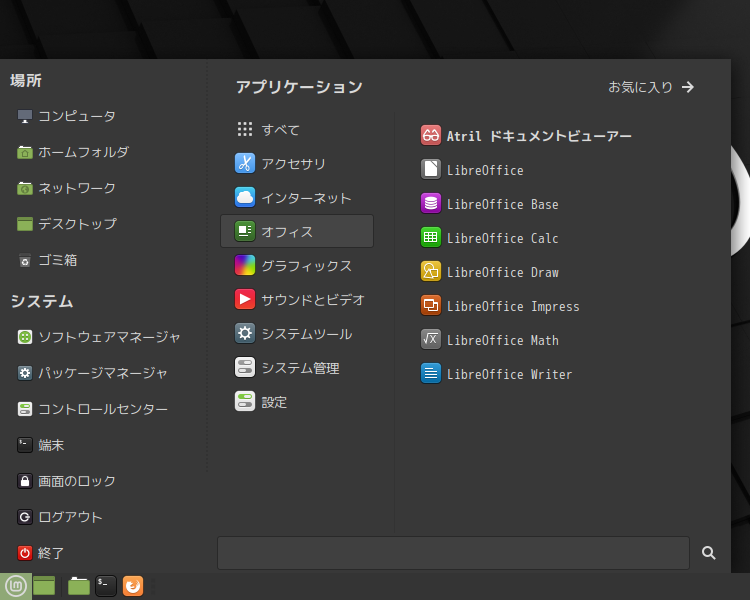The height and width of the screenshot is (600, 750).
Task: Open ネットワーク folder icon
Action: (x=25, y=188)
